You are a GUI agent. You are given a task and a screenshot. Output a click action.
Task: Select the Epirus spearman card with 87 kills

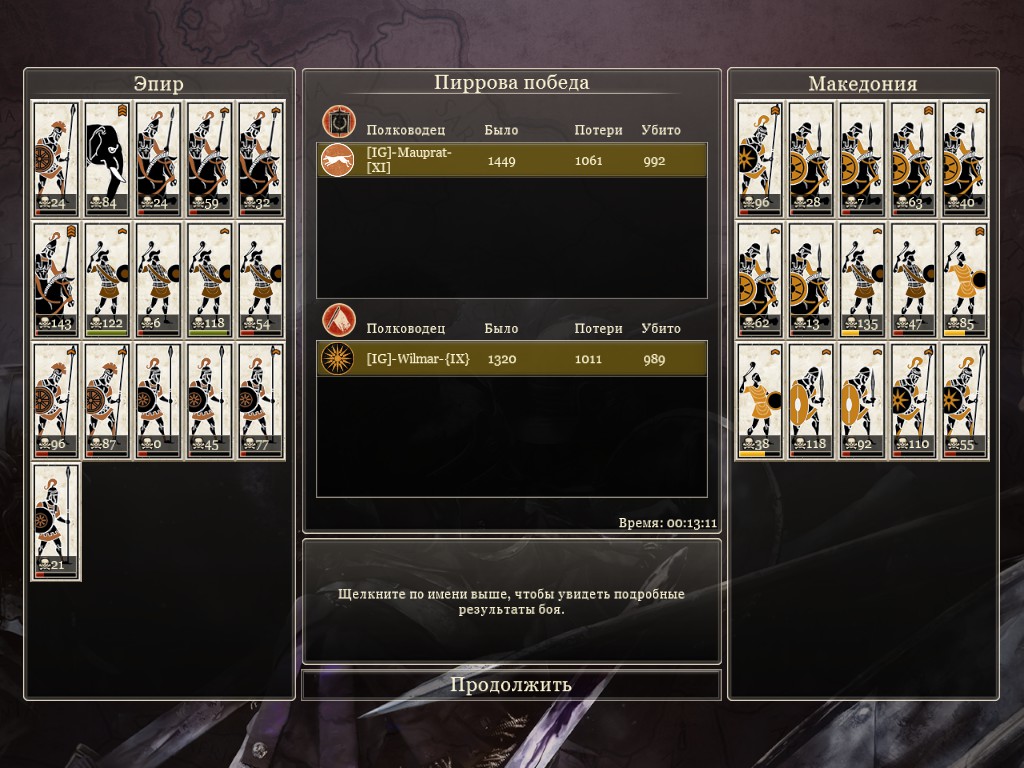click(x=107, y=401)
